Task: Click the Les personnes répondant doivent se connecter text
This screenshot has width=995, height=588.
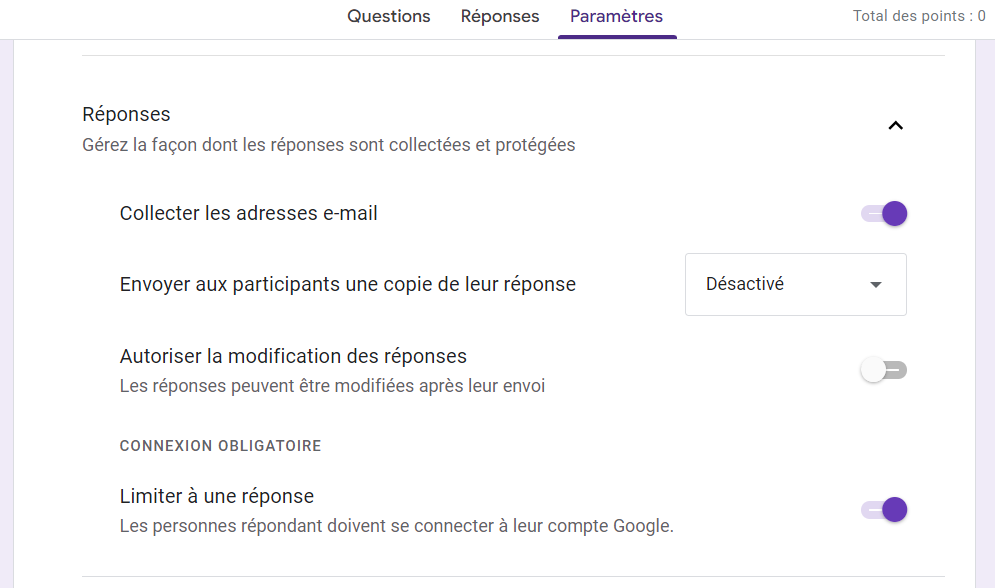Action: pos(396,526)
